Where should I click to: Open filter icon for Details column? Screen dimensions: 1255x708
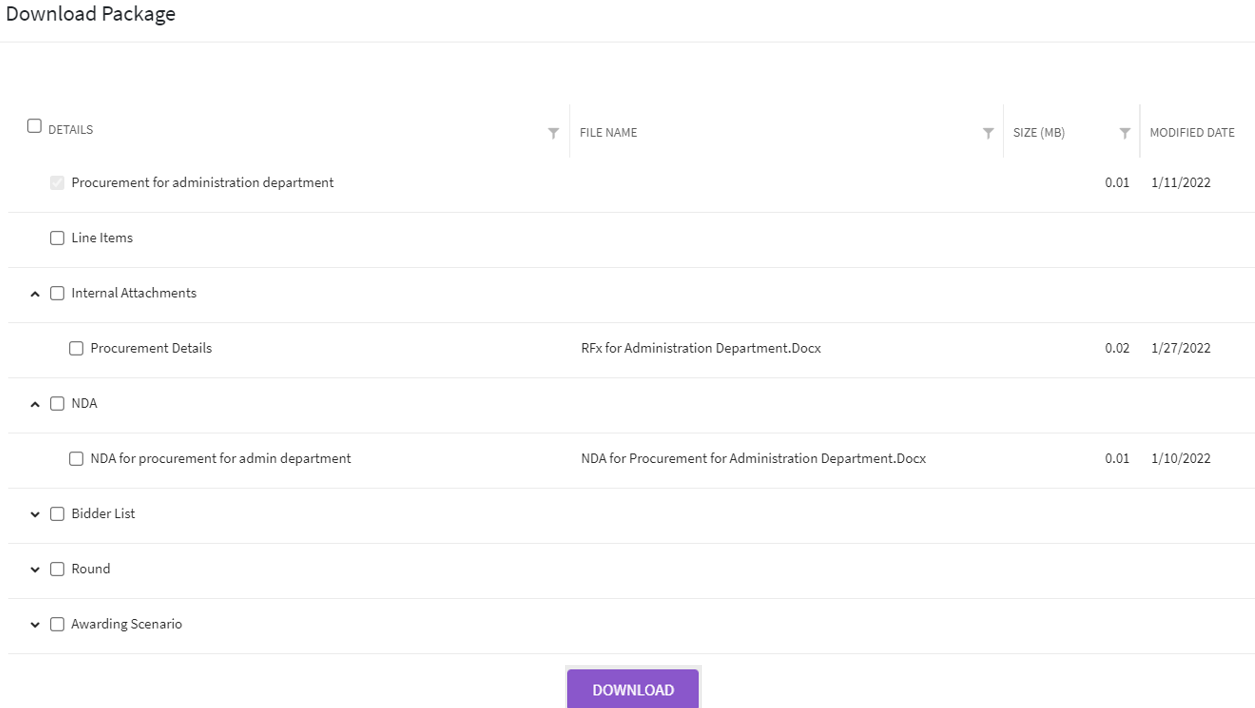tap(553, 133)
